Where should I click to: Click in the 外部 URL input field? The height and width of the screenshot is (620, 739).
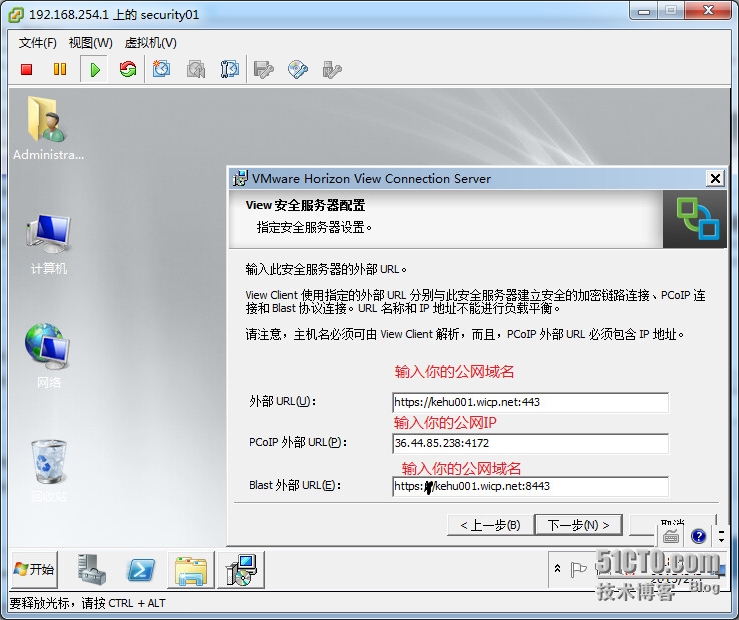pos(530,402)
